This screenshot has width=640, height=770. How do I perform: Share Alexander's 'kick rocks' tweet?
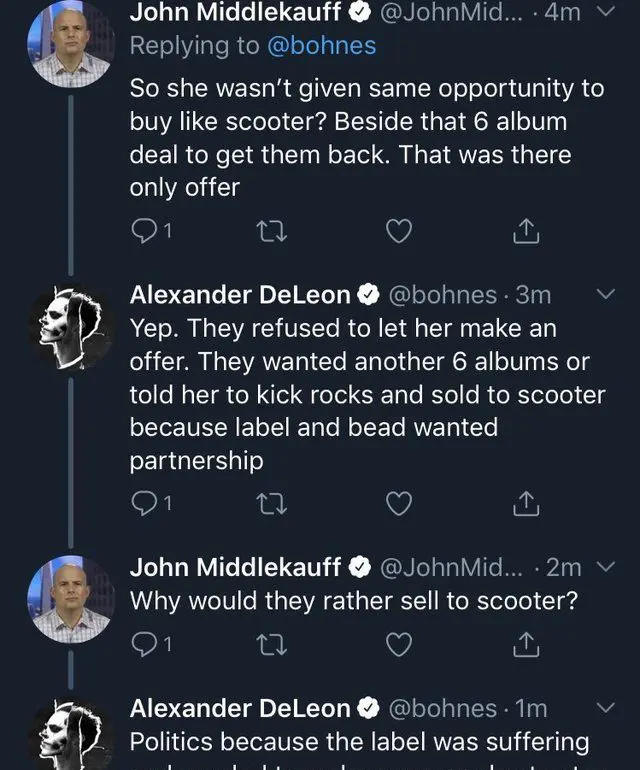click(x=525, y=504)
